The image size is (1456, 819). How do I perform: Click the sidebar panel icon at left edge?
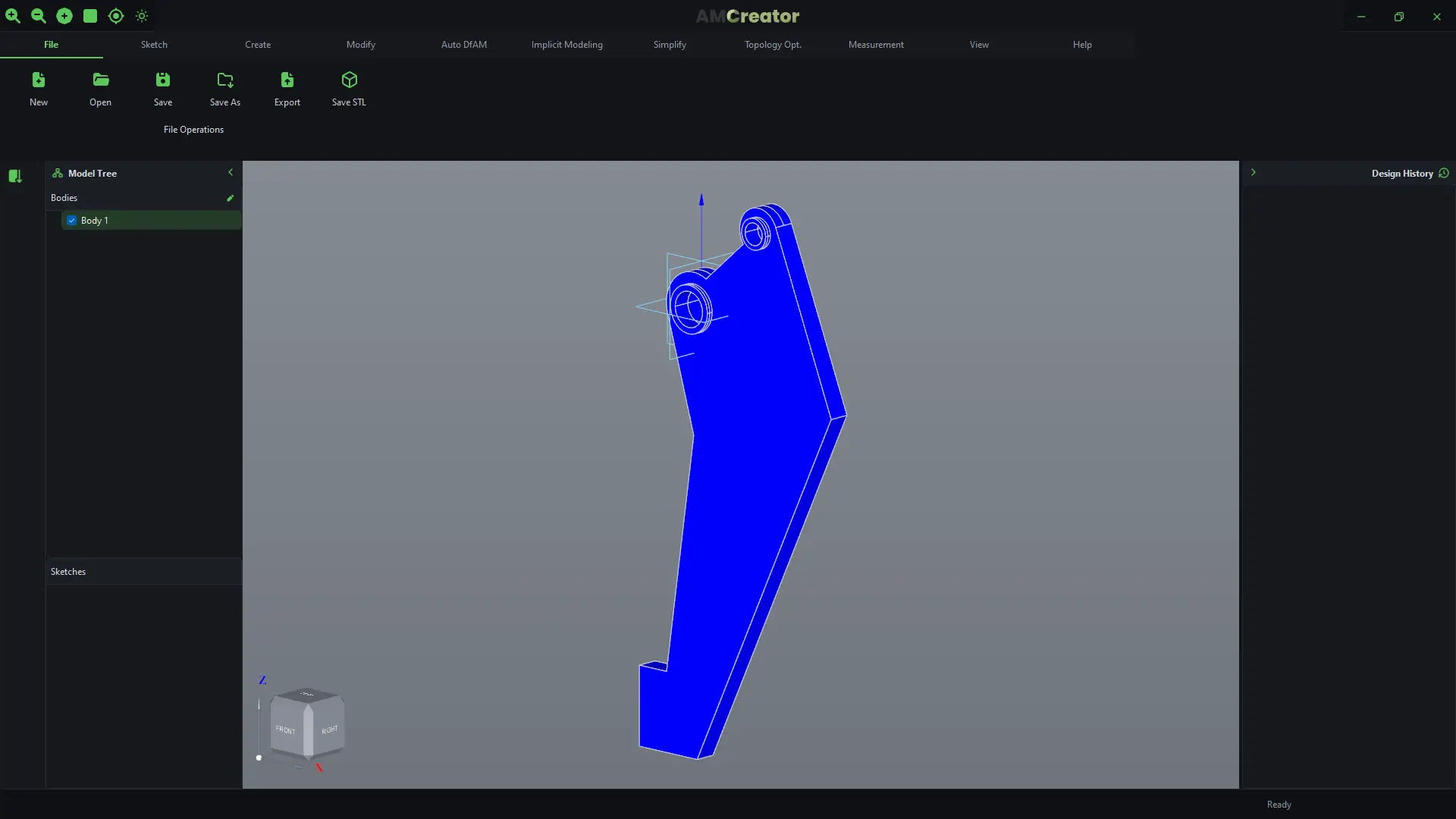[x=15, y=176]
